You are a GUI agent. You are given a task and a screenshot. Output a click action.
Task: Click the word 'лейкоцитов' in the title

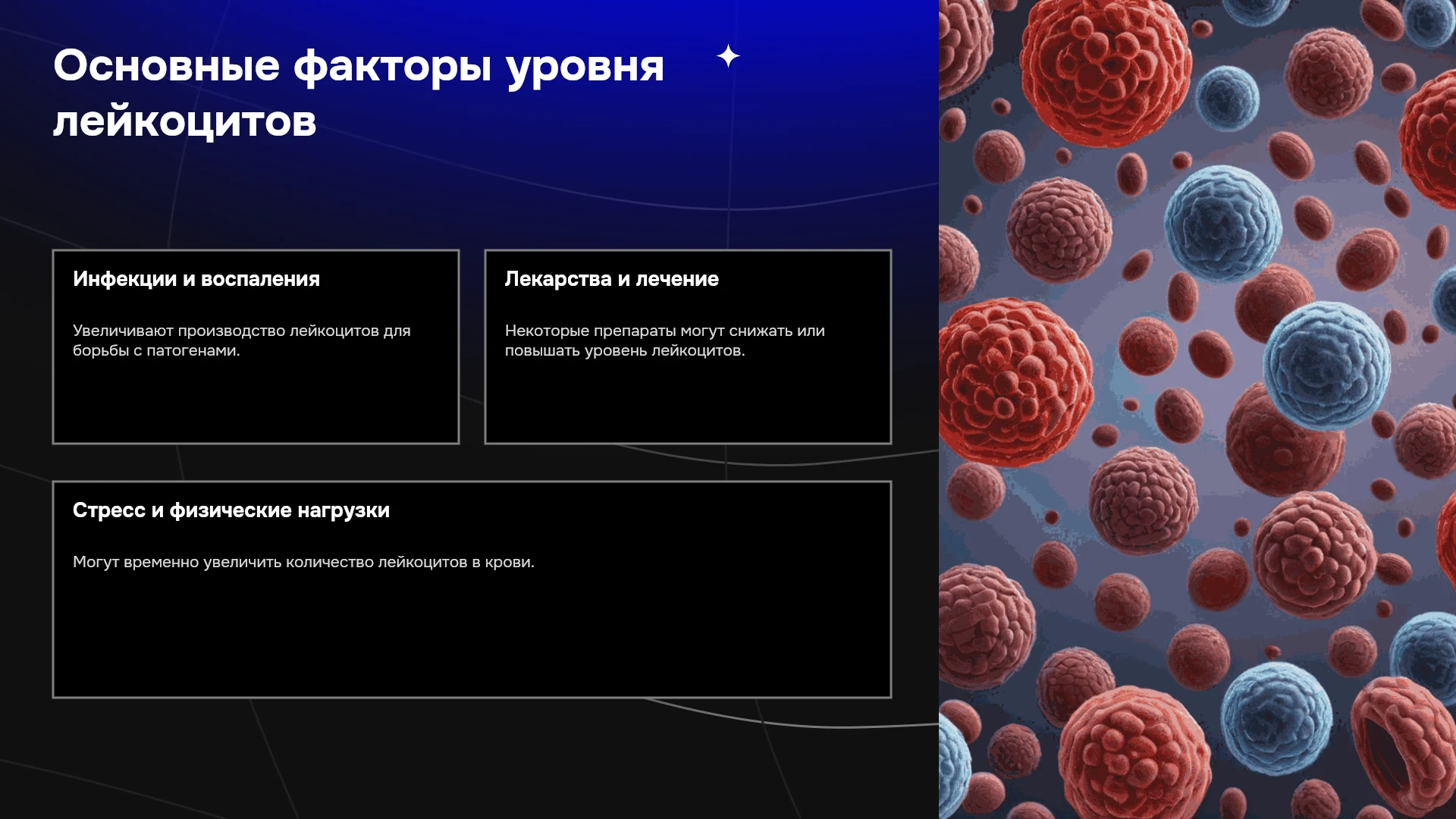[x=184, y=121]
